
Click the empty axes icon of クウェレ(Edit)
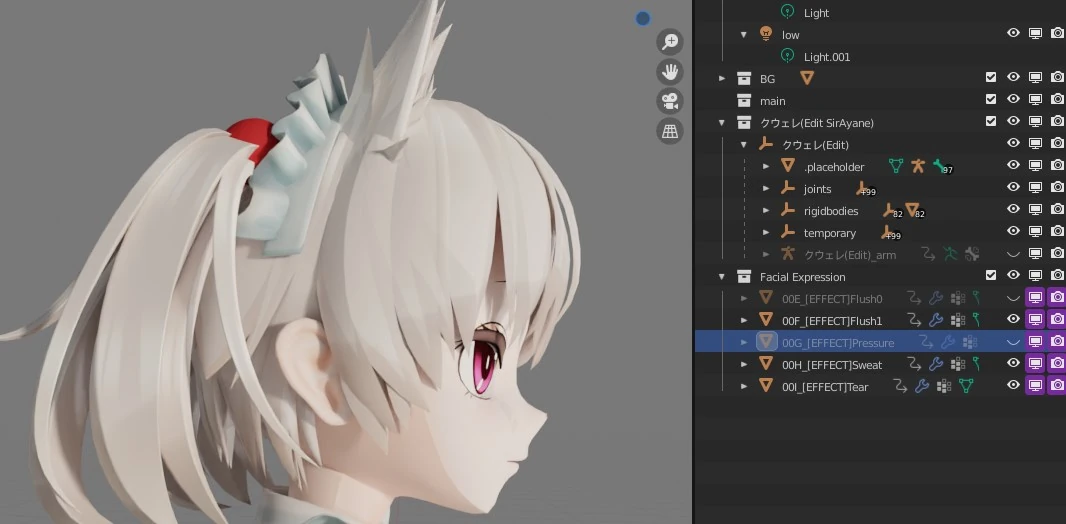pyautogui.click(x=766, y=144)
